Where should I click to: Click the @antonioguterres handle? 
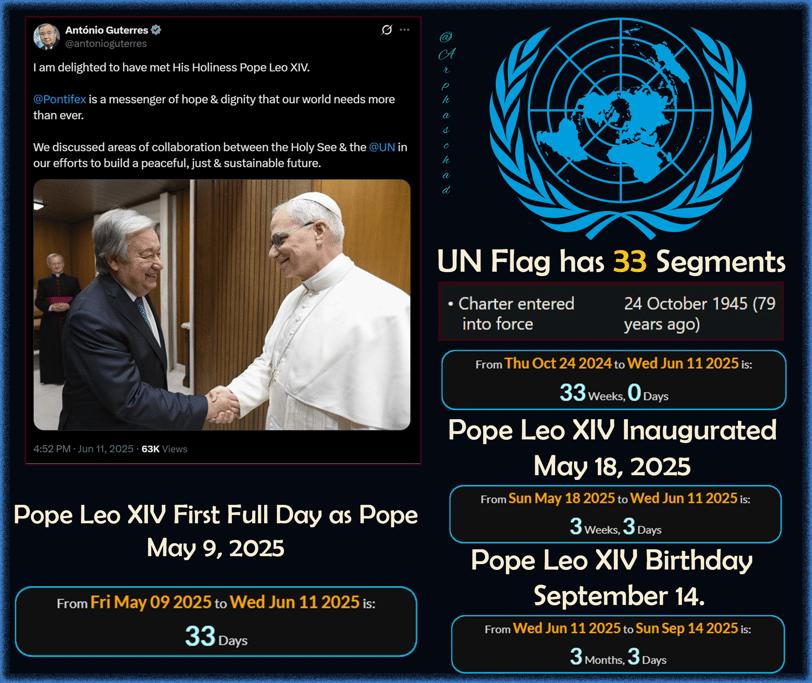click(x=106, y=44)
